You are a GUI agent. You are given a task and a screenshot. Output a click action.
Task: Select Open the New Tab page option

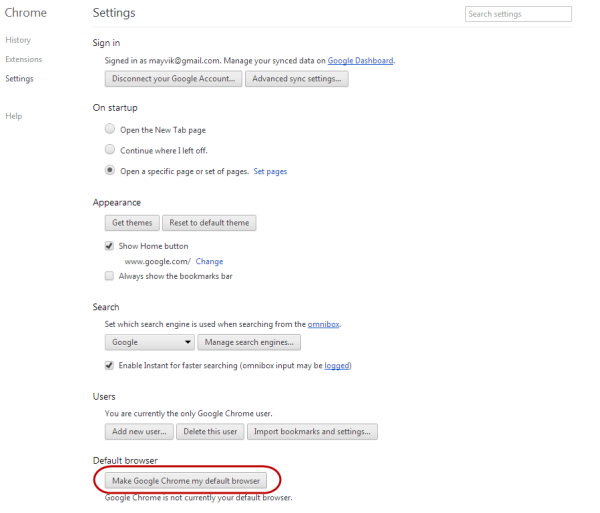tap(110, 129)
